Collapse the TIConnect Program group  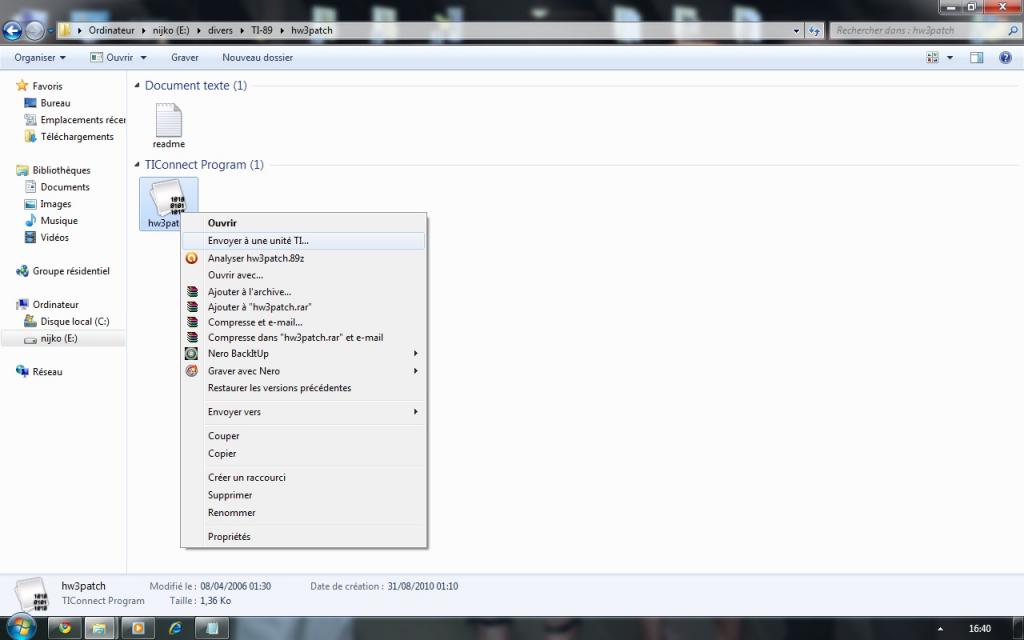pyautogui.click(x=137, y=165)
